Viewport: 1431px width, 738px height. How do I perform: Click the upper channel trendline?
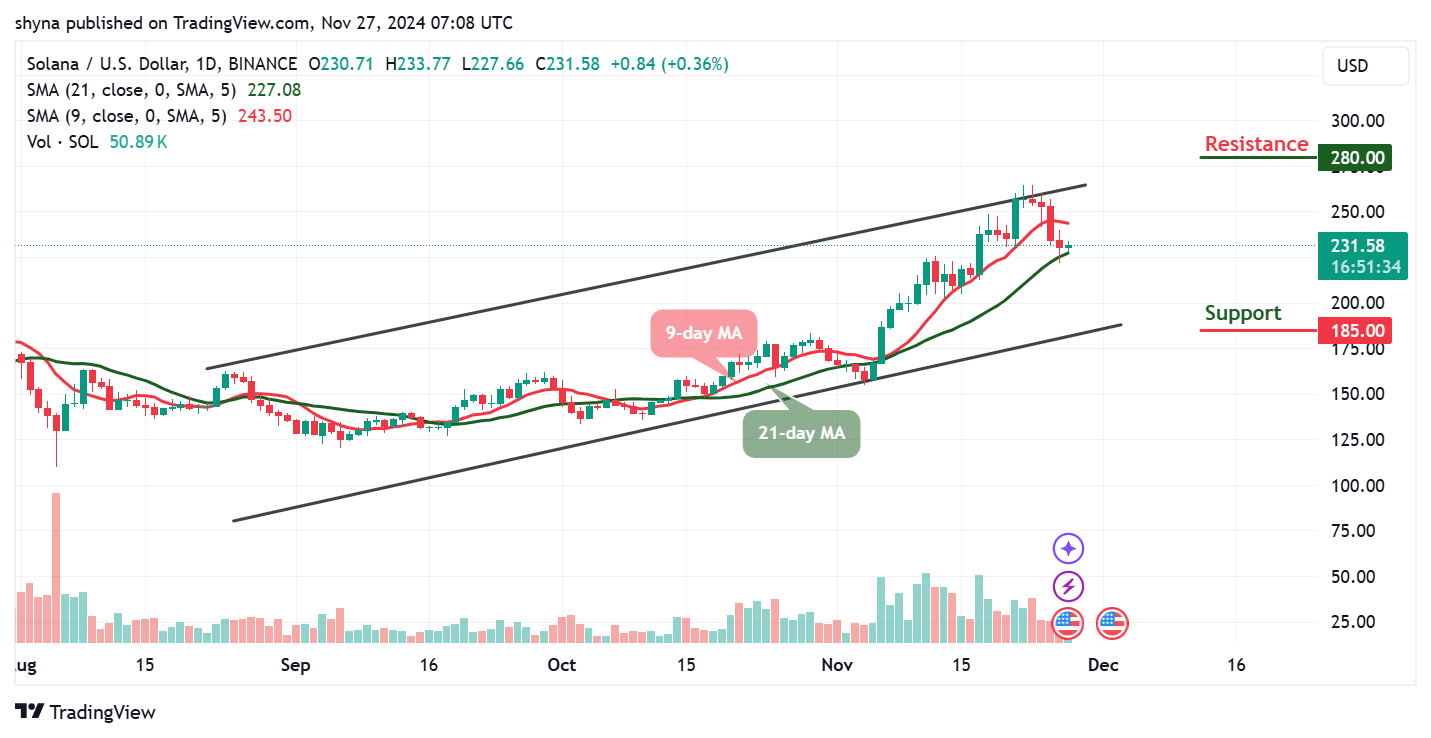point(646,277)
